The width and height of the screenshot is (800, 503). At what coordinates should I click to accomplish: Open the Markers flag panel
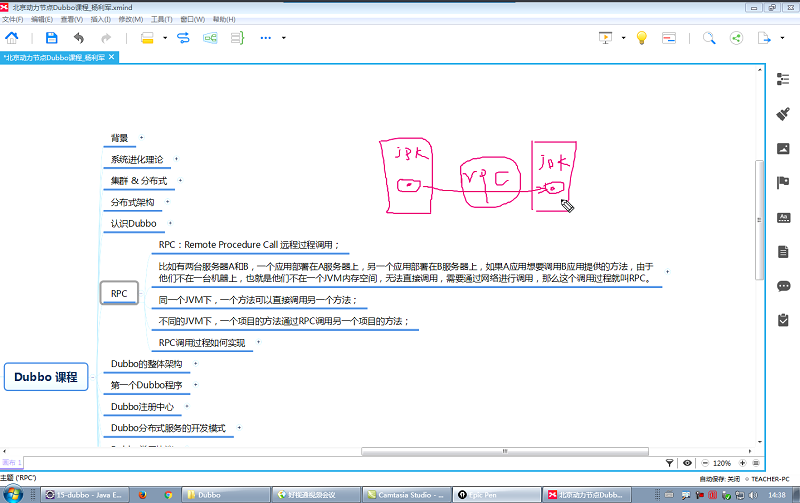click(783, 182)
